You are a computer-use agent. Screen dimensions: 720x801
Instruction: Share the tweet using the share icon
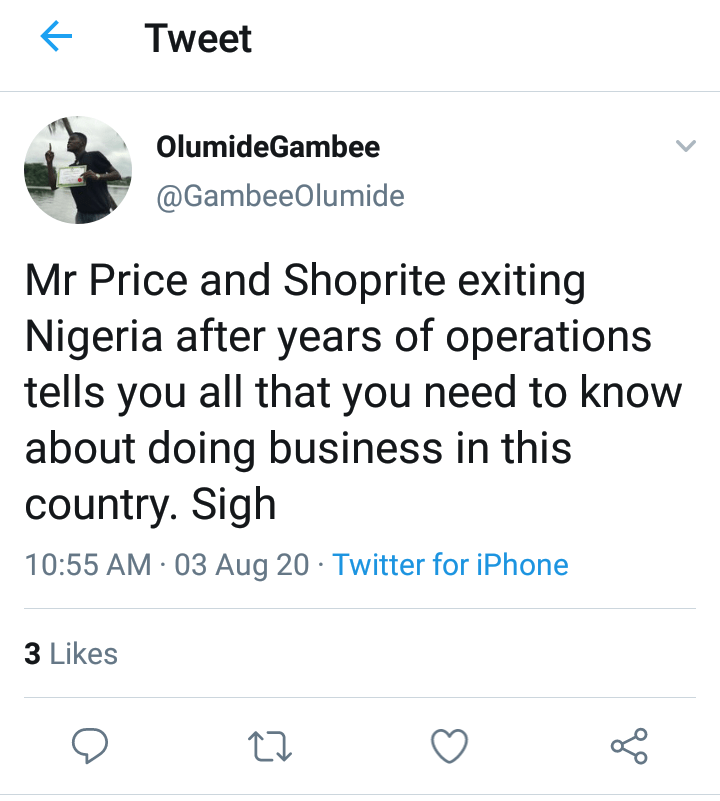pyautogui.click(x=629, y=745)
